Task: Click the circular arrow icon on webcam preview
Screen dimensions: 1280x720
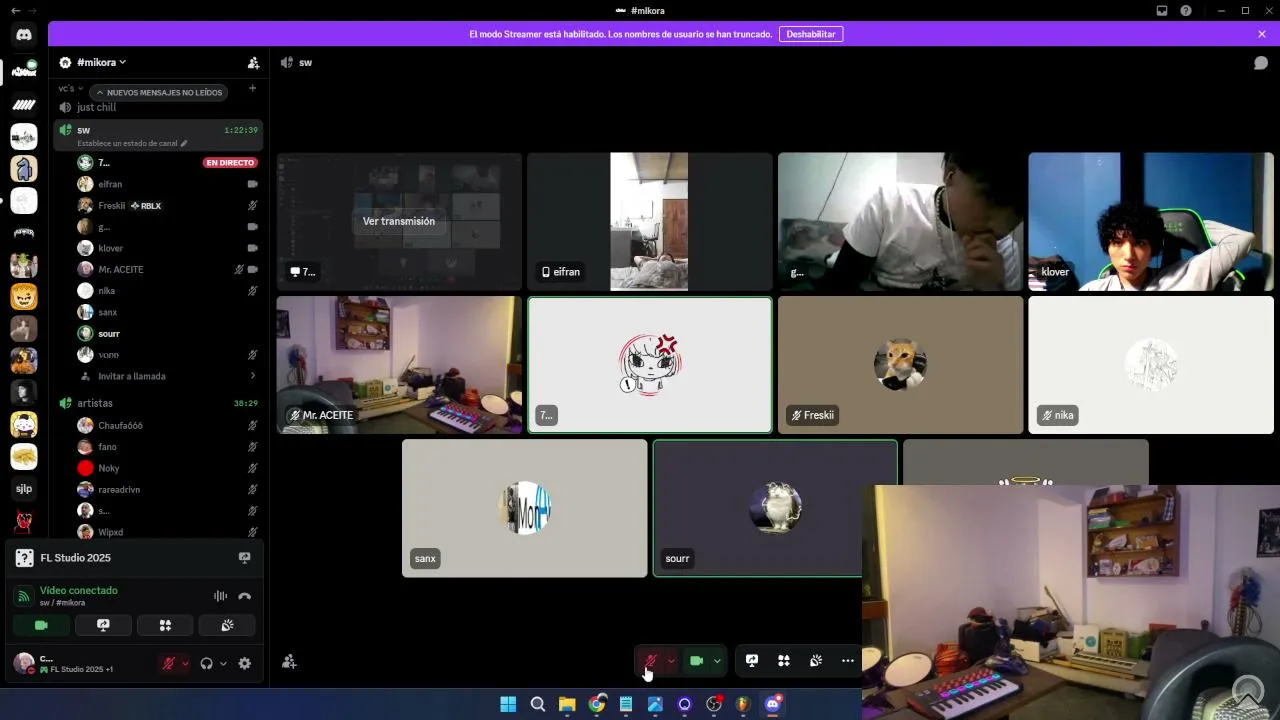Action: click(x=1248, y=691)
